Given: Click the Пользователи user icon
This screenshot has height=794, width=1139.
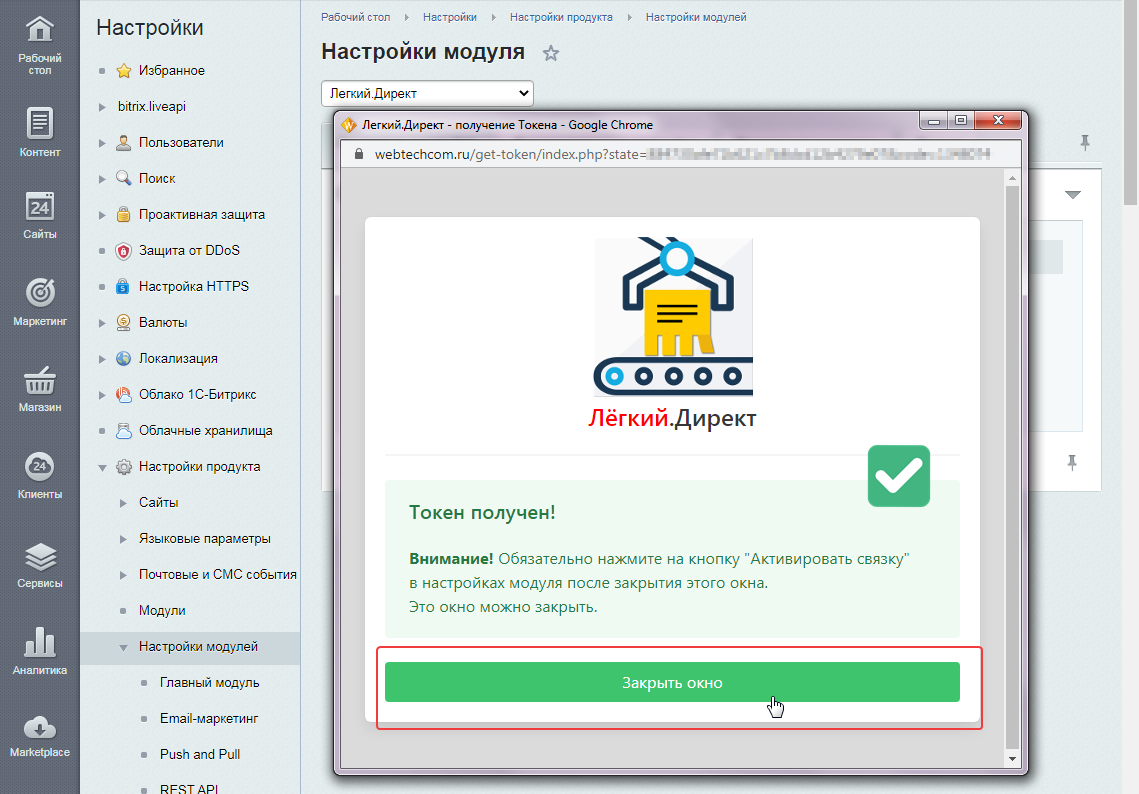Looking at the screenshot, I should 124,142.
